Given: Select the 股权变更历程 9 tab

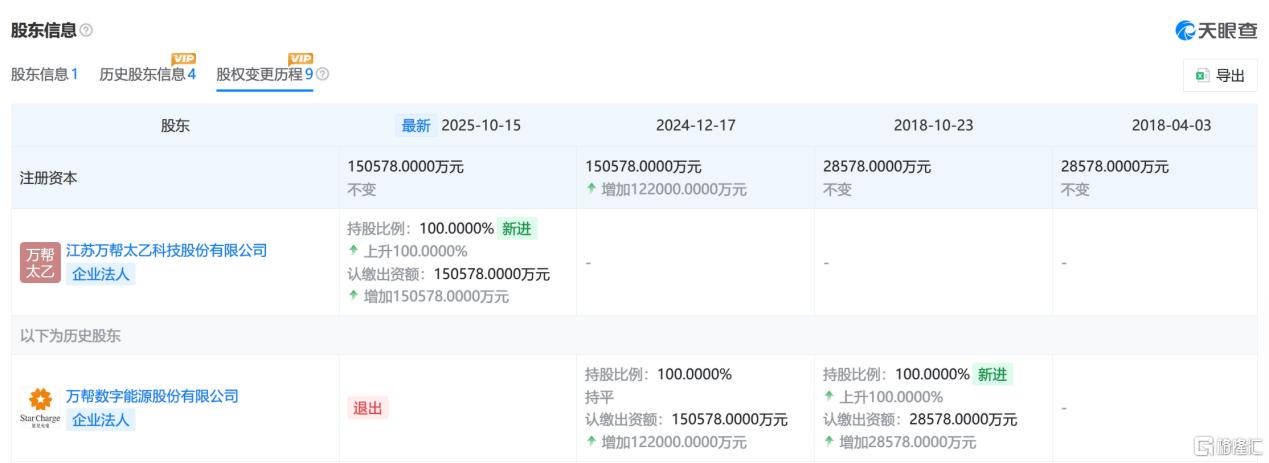Looking at the screenshot, I should (x=265, y=74).
